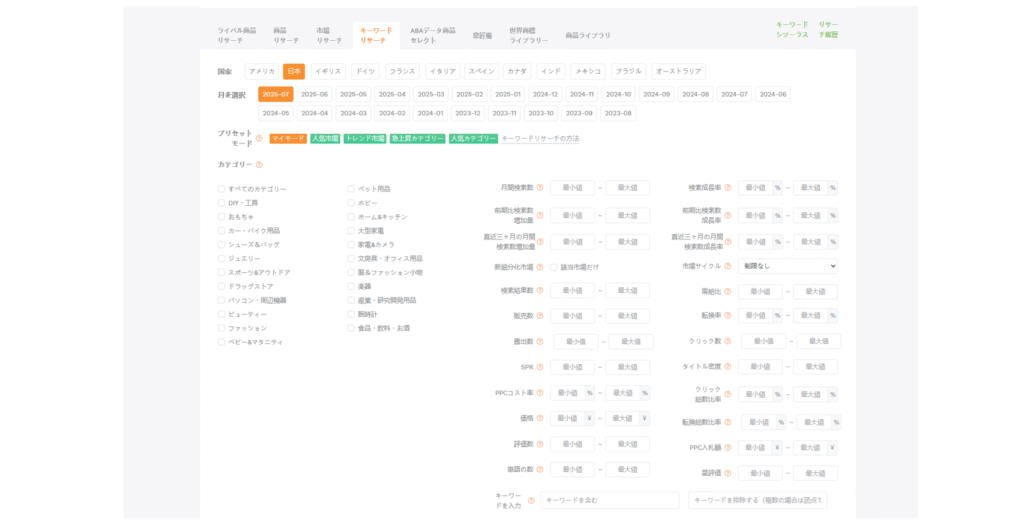Click help icon beside PPCコスト率

[541, 393]
